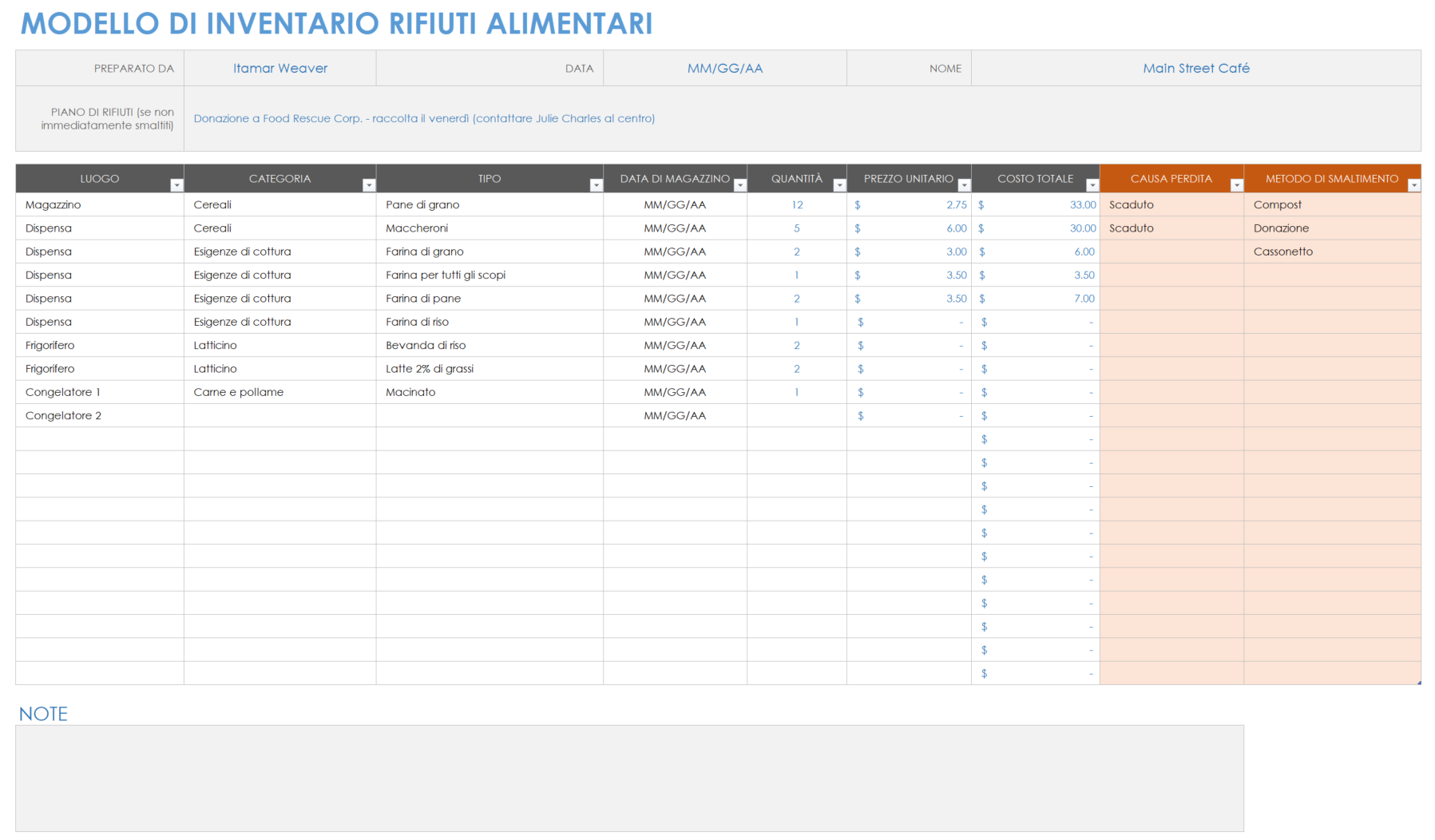The width and height of the screenshot is (1435, 840).
Task: Select the Cassonetto disposal method cell
Action: (x=1332, y=252)
